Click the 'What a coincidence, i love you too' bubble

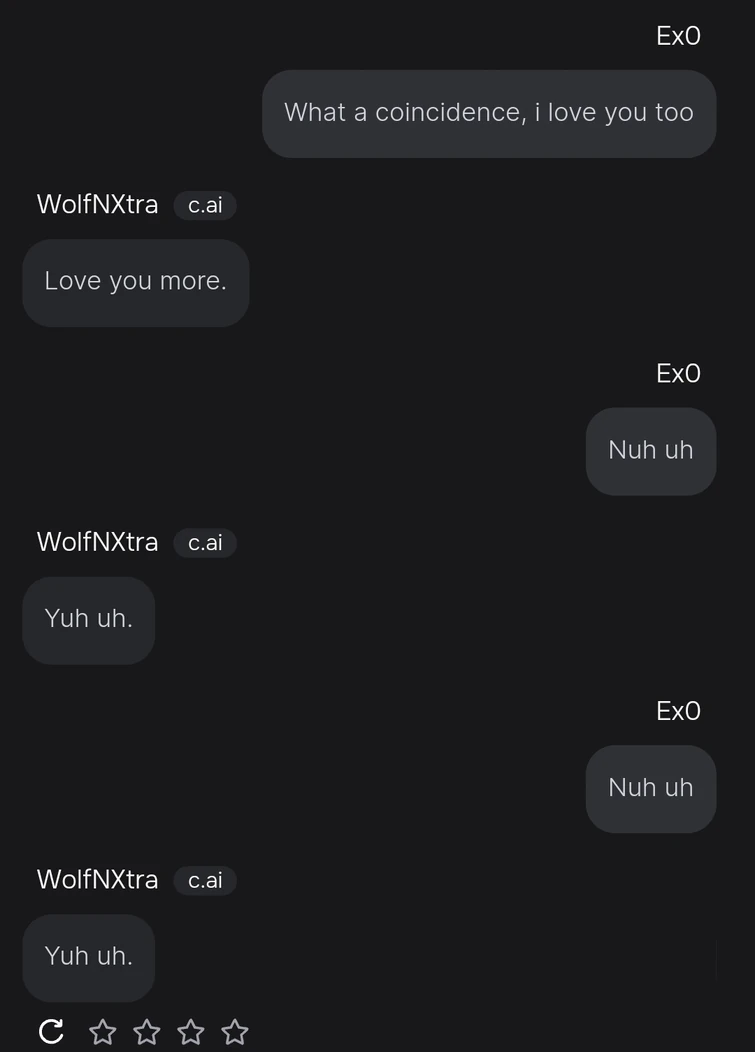tap(489, 113)
